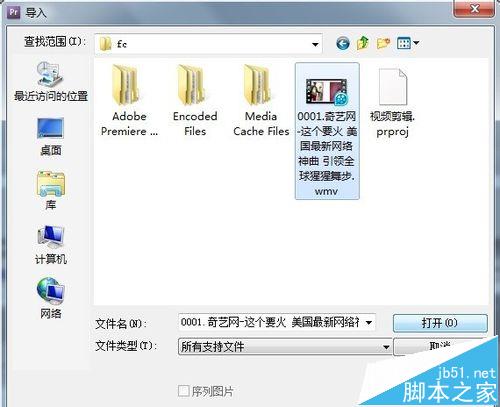Select Computer (计算机) in sidebar
The width and height of the screenshot is (500, 407).
tap(51, 245)
